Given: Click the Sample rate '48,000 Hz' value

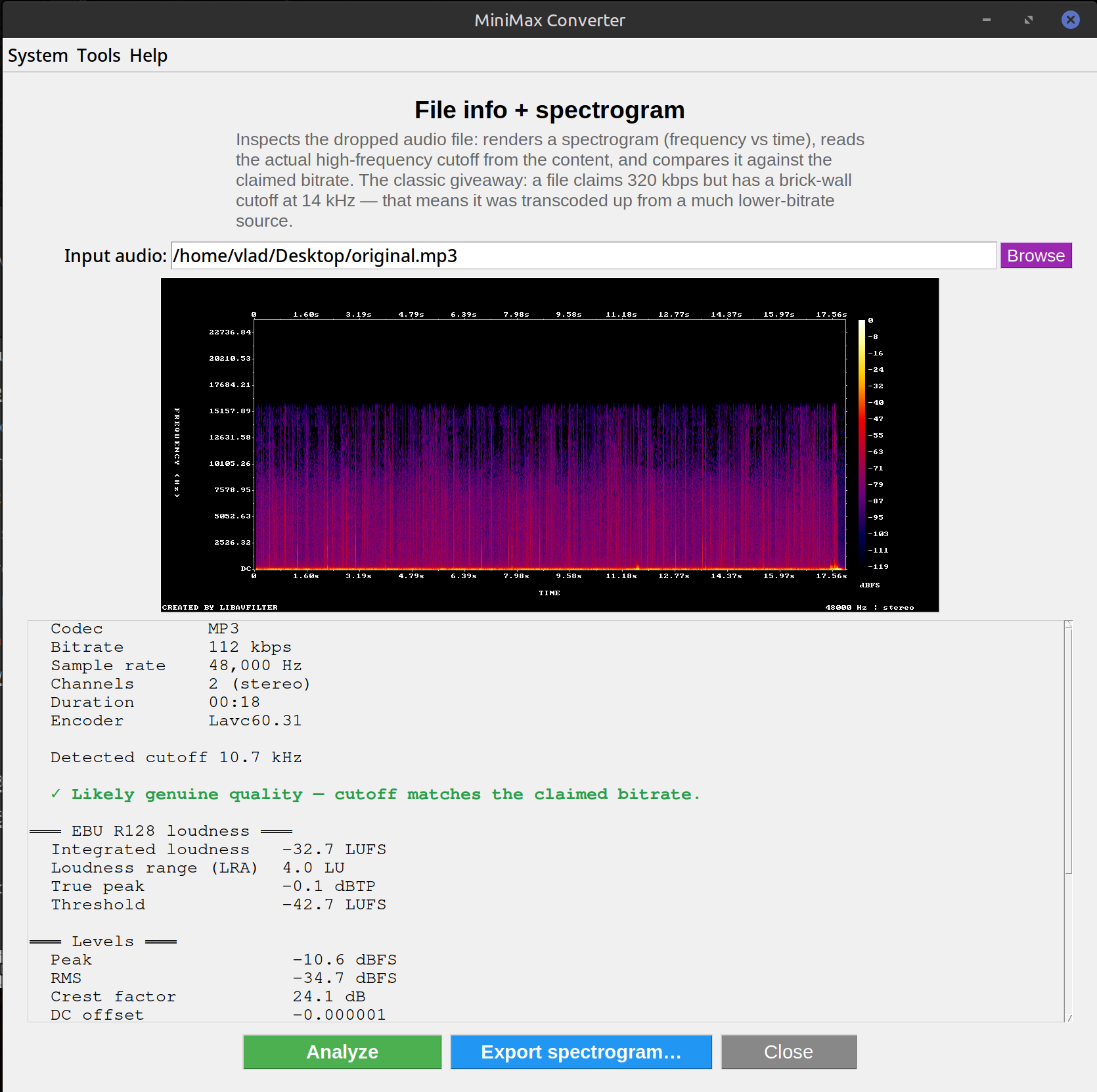Looking at the screenshot, I should pyautogui.click(x=255, y=666).
